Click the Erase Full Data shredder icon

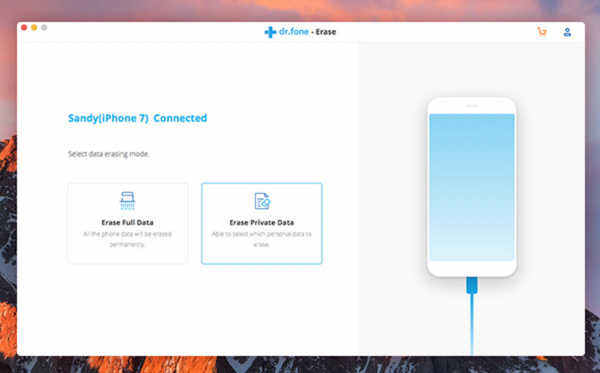(127, 201)
